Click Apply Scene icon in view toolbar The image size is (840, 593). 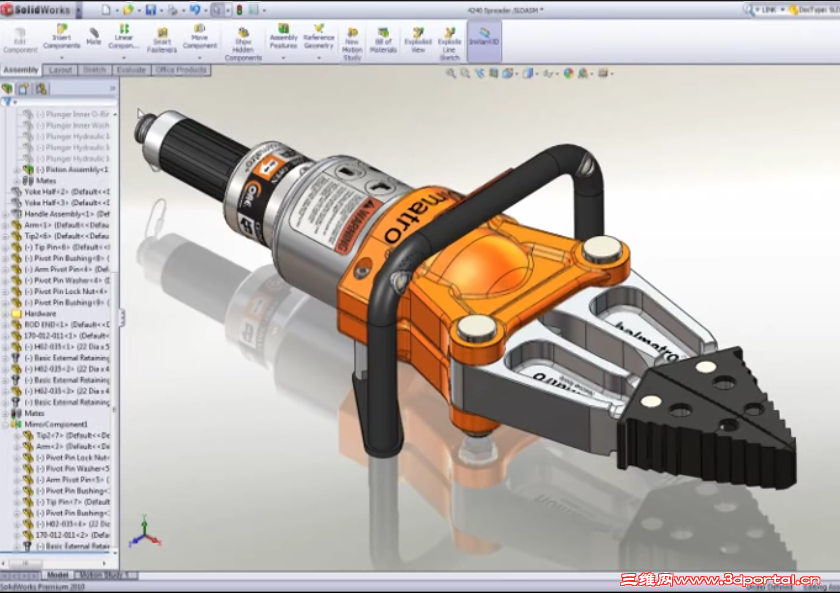click(x=582, y=73)
